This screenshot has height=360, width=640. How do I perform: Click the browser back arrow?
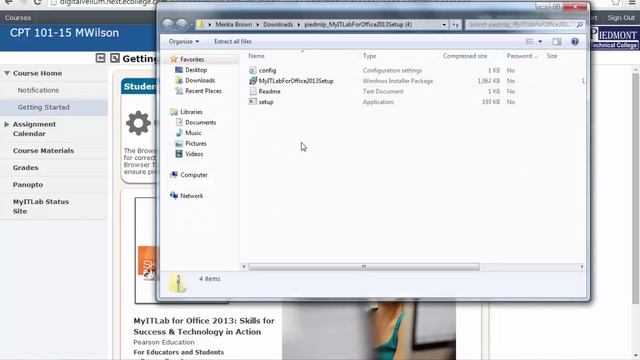8,2
